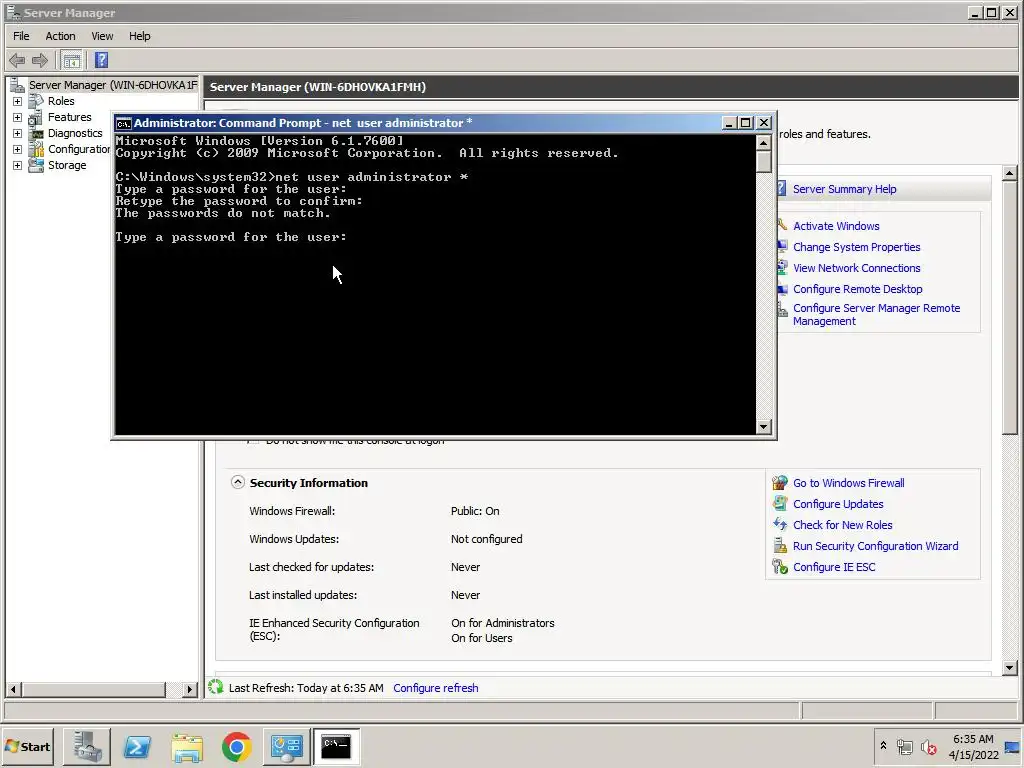Select Storage in the console tree
1024x768 pixels.
pyautogui.click(x=67, y=165)
